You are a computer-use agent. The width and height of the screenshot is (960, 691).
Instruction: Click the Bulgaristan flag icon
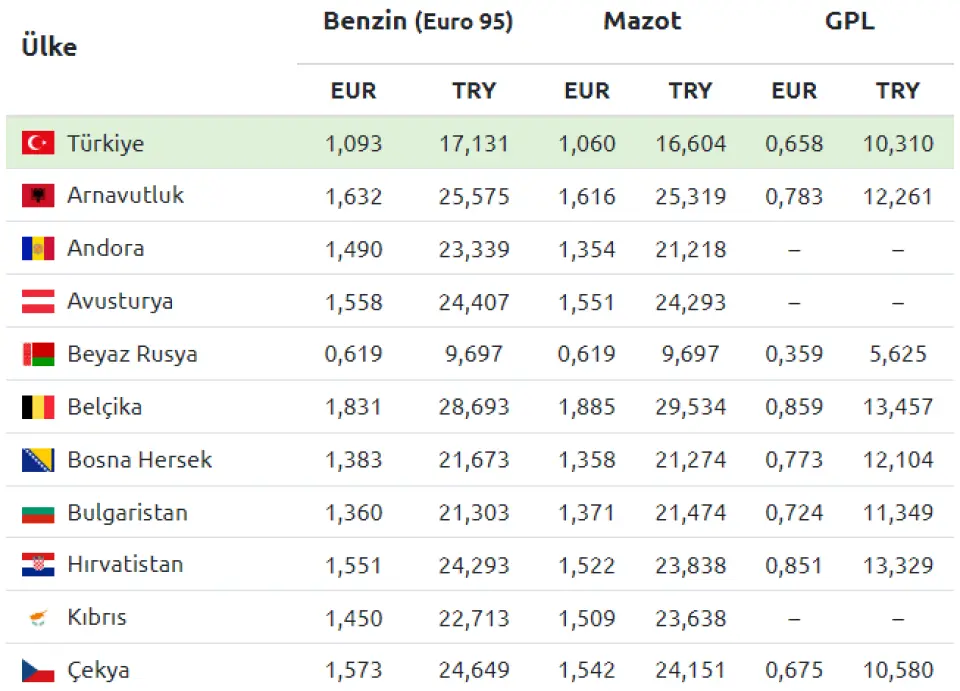pos(38,513)
